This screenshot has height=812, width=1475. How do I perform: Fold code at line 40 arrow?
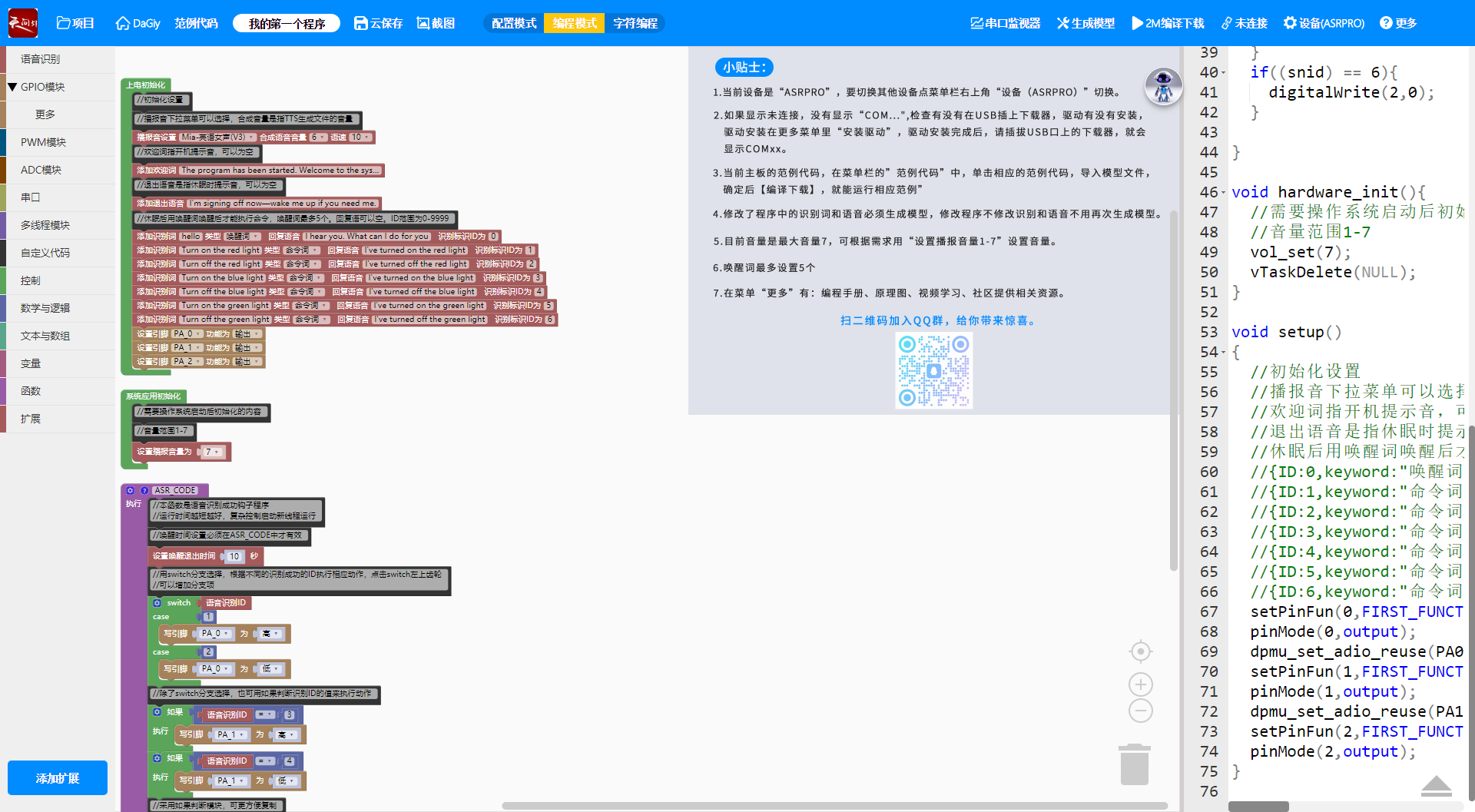[x=1224, y=73]
